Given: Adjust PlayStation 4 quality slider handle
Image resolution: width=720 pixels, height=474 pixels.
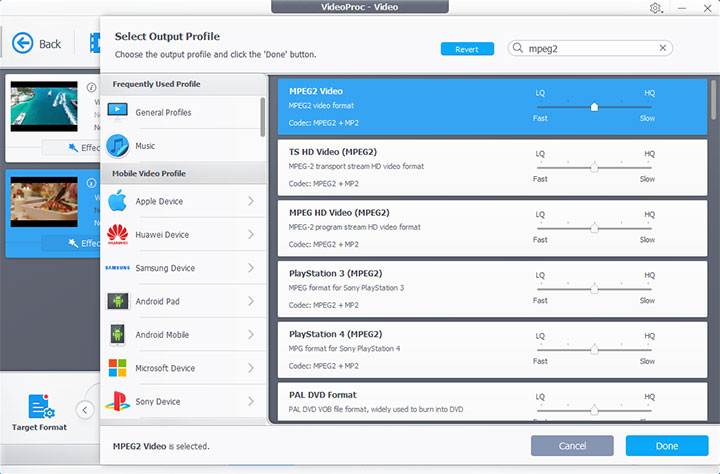Looking at the screenshot, I should (594, 350).
